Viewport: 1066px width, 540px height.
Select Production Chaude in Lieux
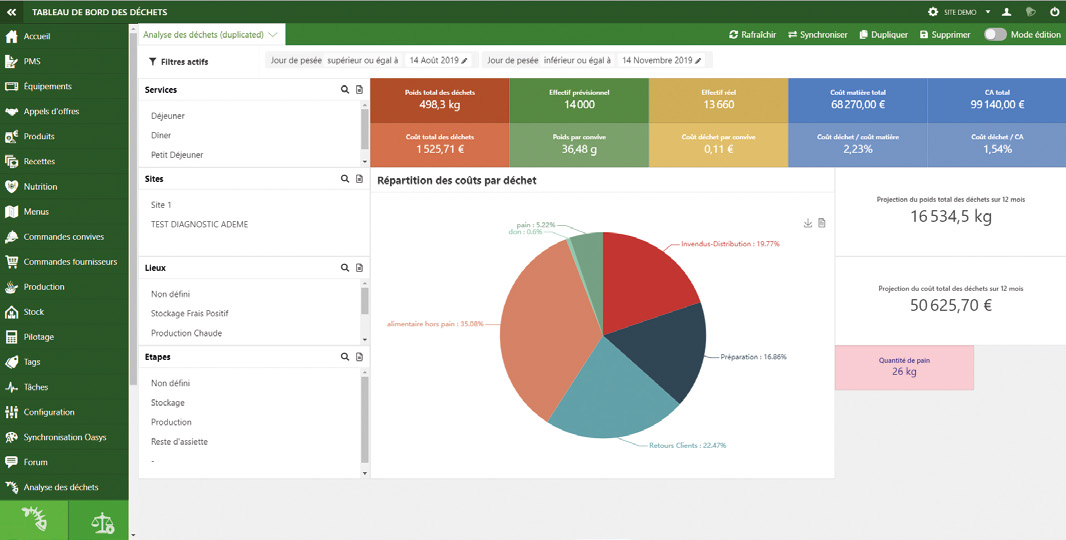pyautogui.click(x=186, y=333)
